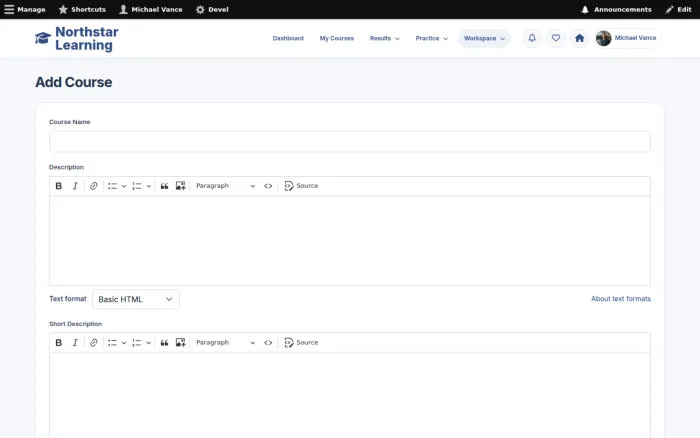Expand the Practice menu

click(x=431, y=38)
